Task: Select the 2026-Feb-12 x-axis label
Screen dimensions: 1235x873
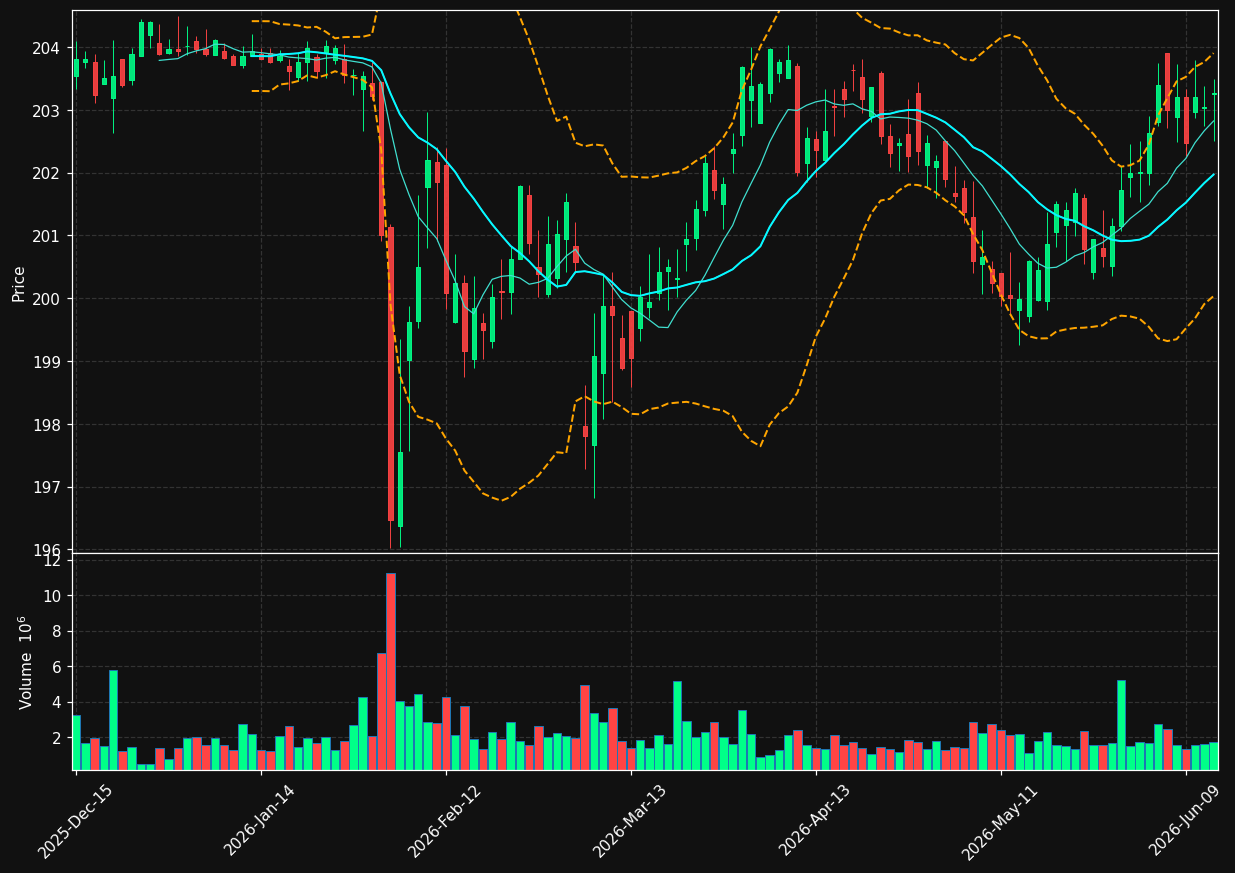Action: point(445,821)
